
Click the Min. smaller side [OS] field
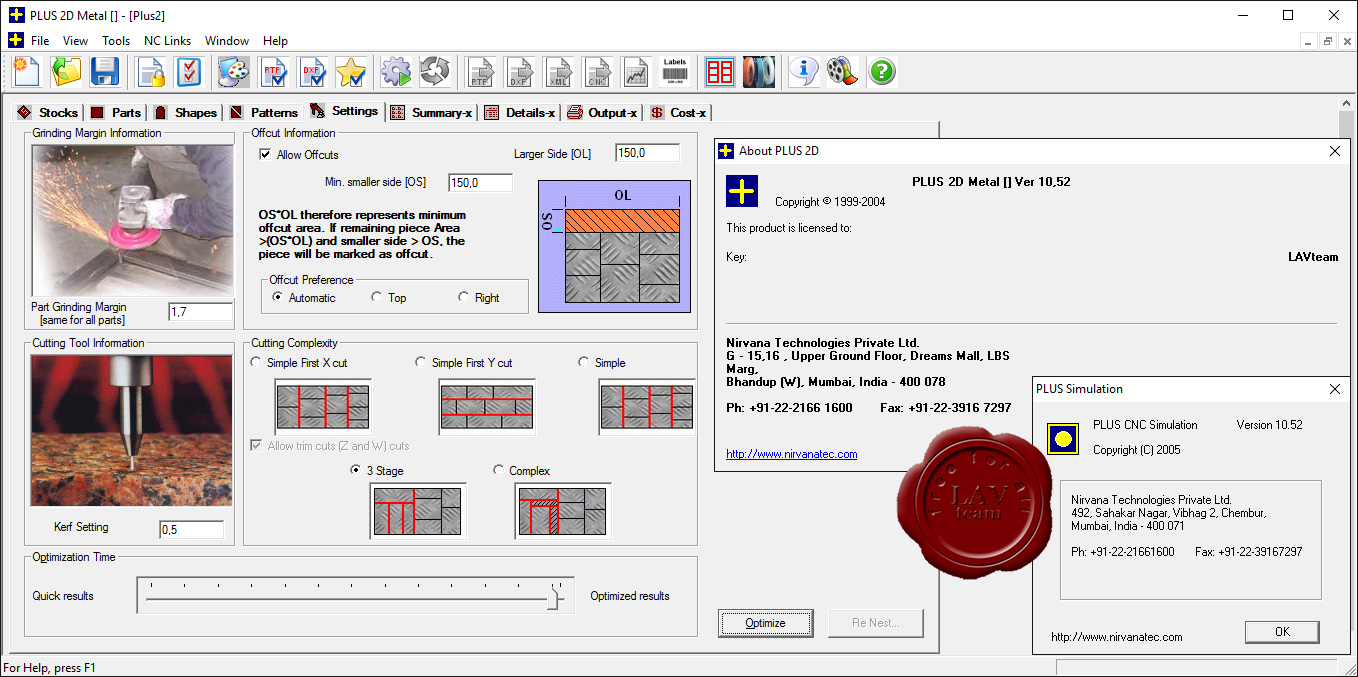tap(481, 183)
